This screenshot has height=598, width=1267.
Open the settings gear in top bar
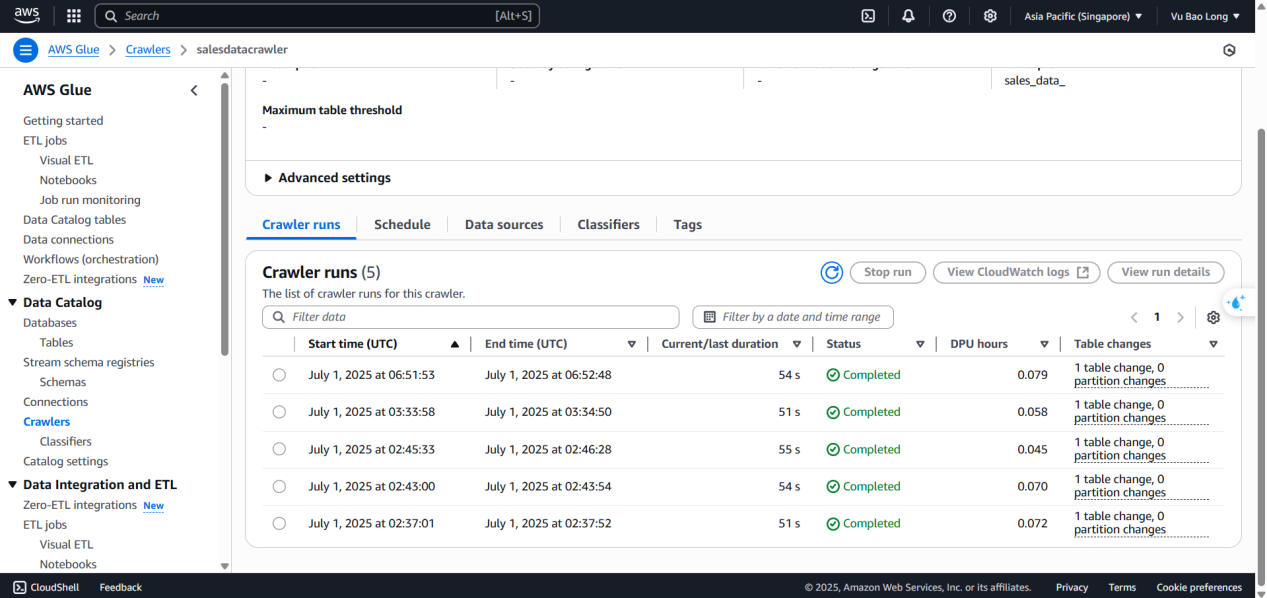pos(990,16)
